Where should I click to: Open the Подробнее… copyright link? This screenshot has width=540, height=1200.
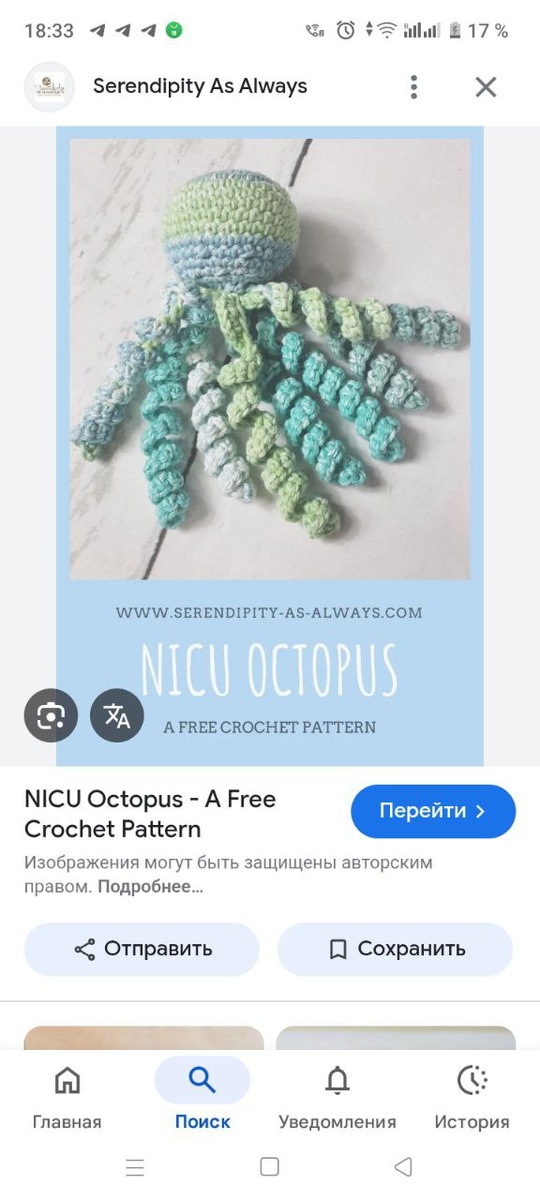click(151, 886)
